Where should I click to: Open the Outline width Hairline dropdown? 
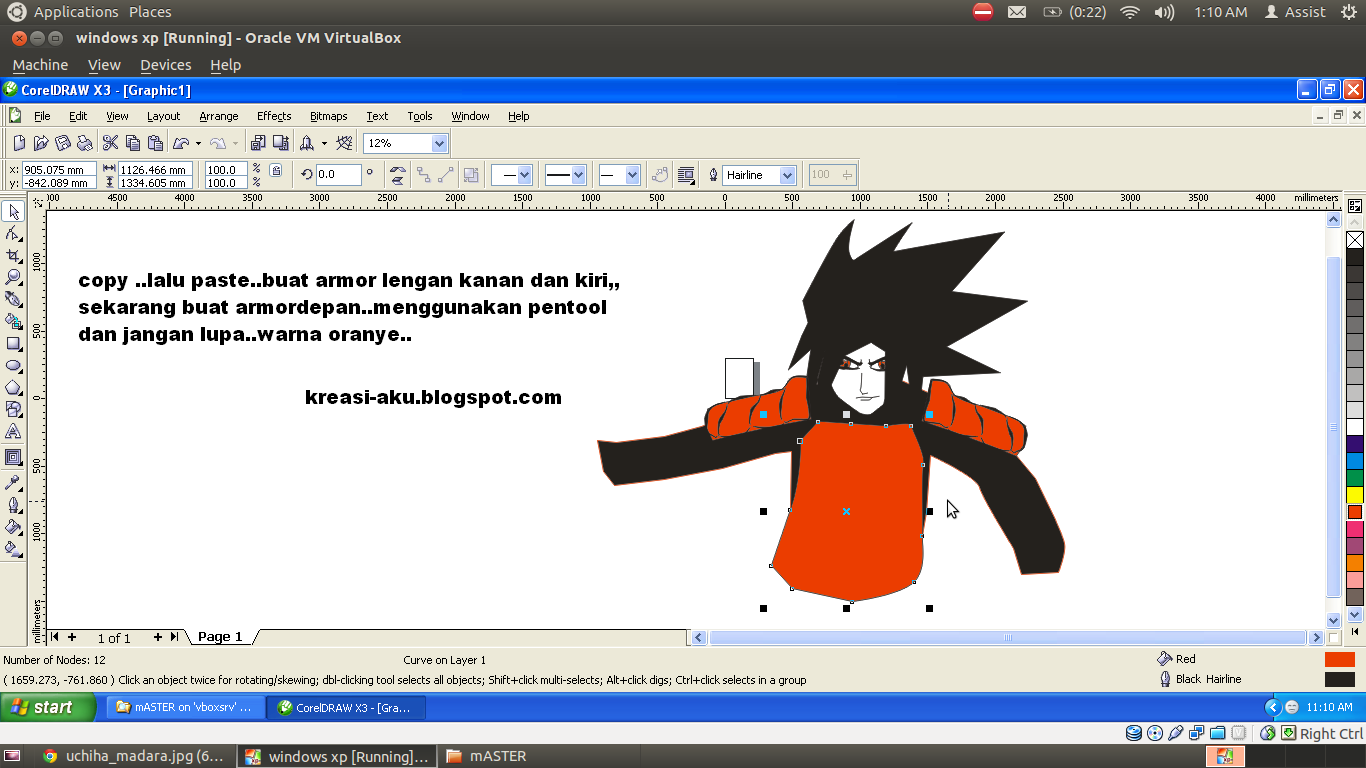point(787,175)
